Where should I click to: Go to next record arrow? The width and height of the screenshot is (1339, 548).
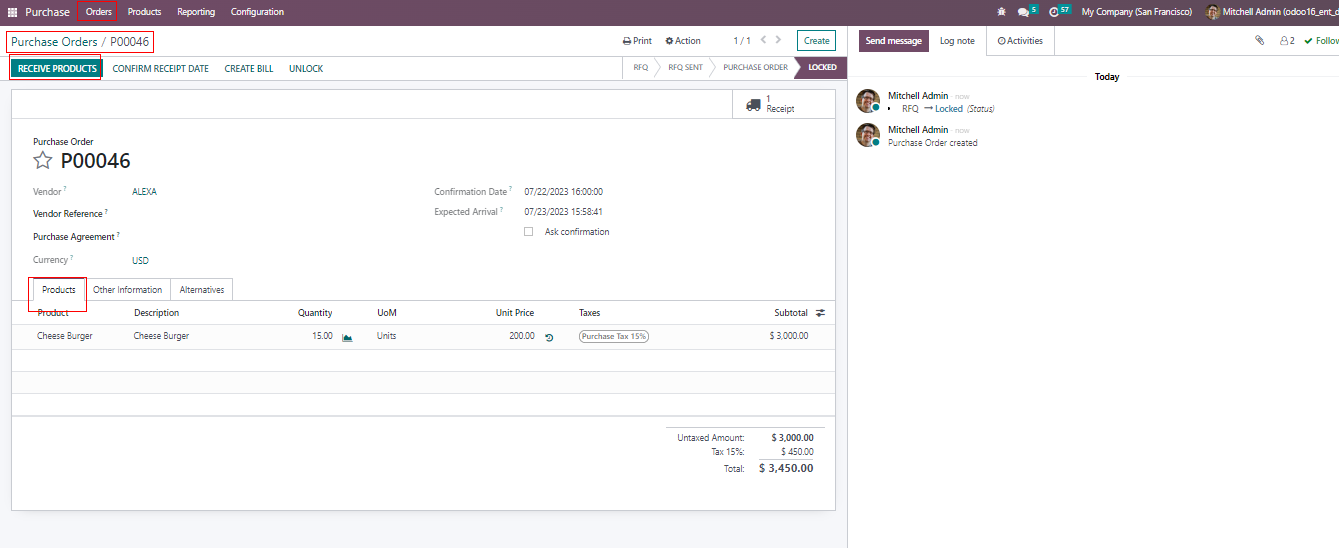pos(778,41)
